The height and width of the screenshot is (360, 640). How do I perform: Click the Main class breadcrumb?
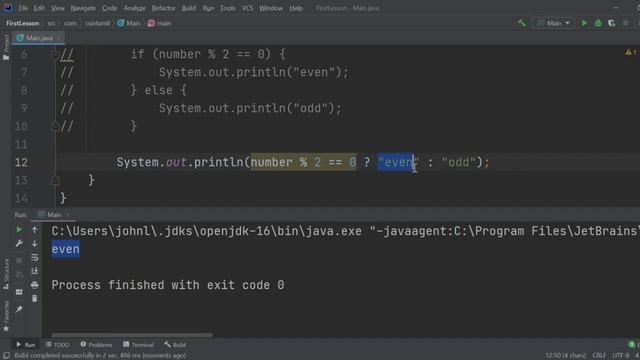(129, 23)
